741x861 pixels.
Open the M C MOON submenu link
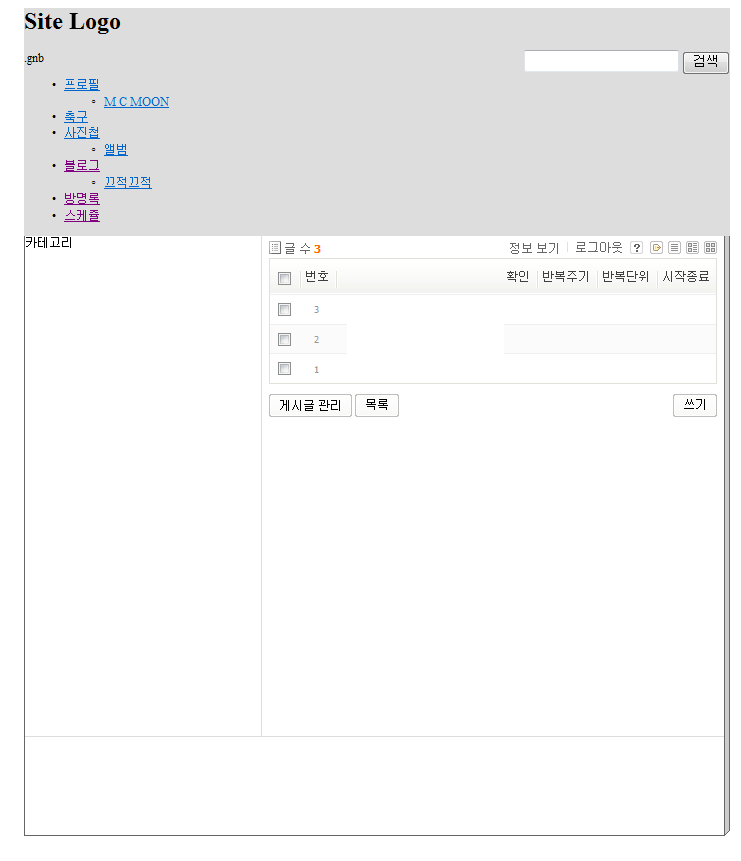point(136,102)
